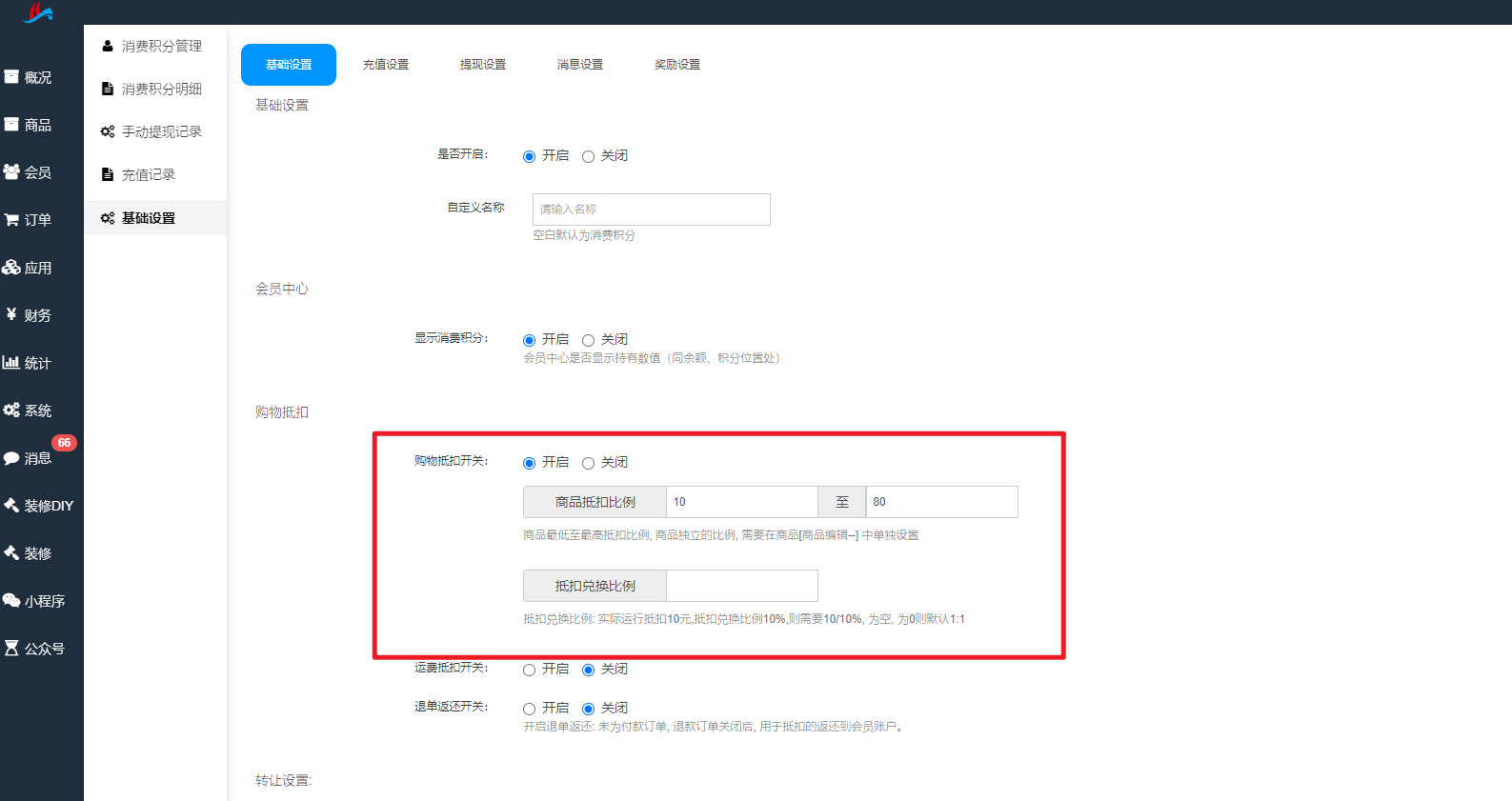Viewport: 1512px width, 801px height.
Task: Select 关闭 for 是否开启
Action: pyautogui.click(x=588, y=156)
